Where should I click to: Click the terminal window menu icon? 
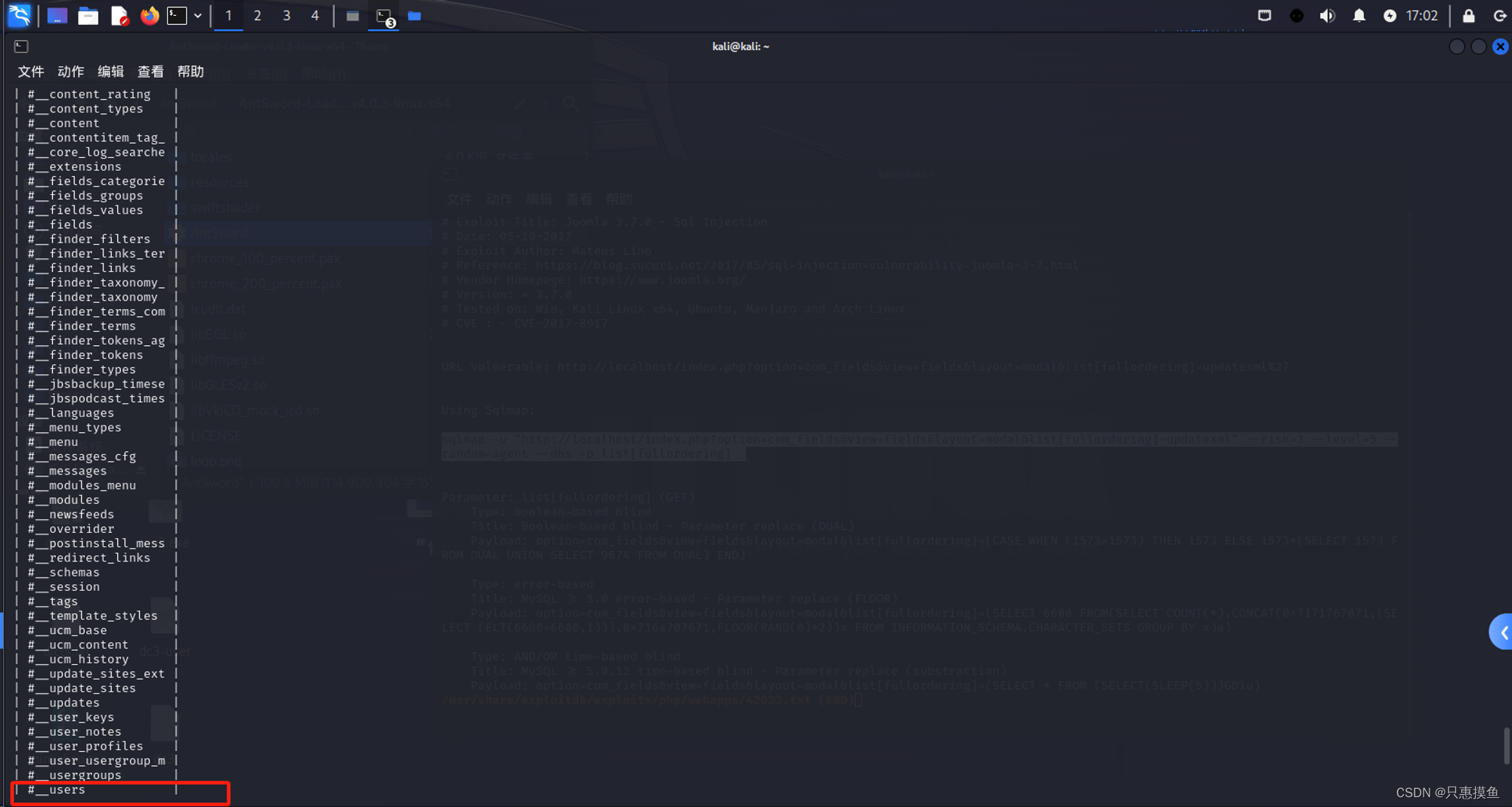[21, 47]
